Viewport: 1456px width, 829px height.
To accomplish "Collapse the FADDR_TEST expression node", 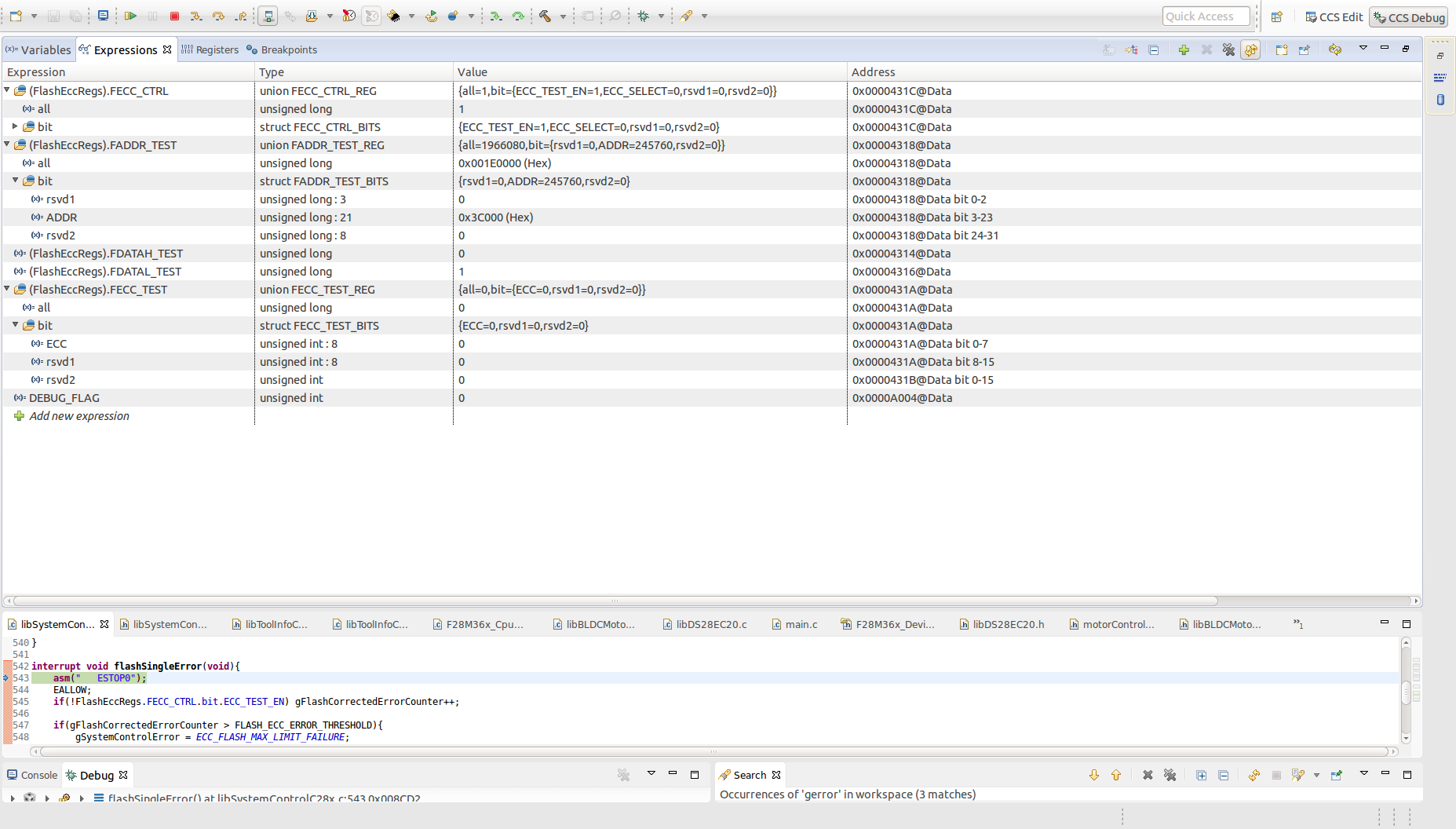I will 7,144.
